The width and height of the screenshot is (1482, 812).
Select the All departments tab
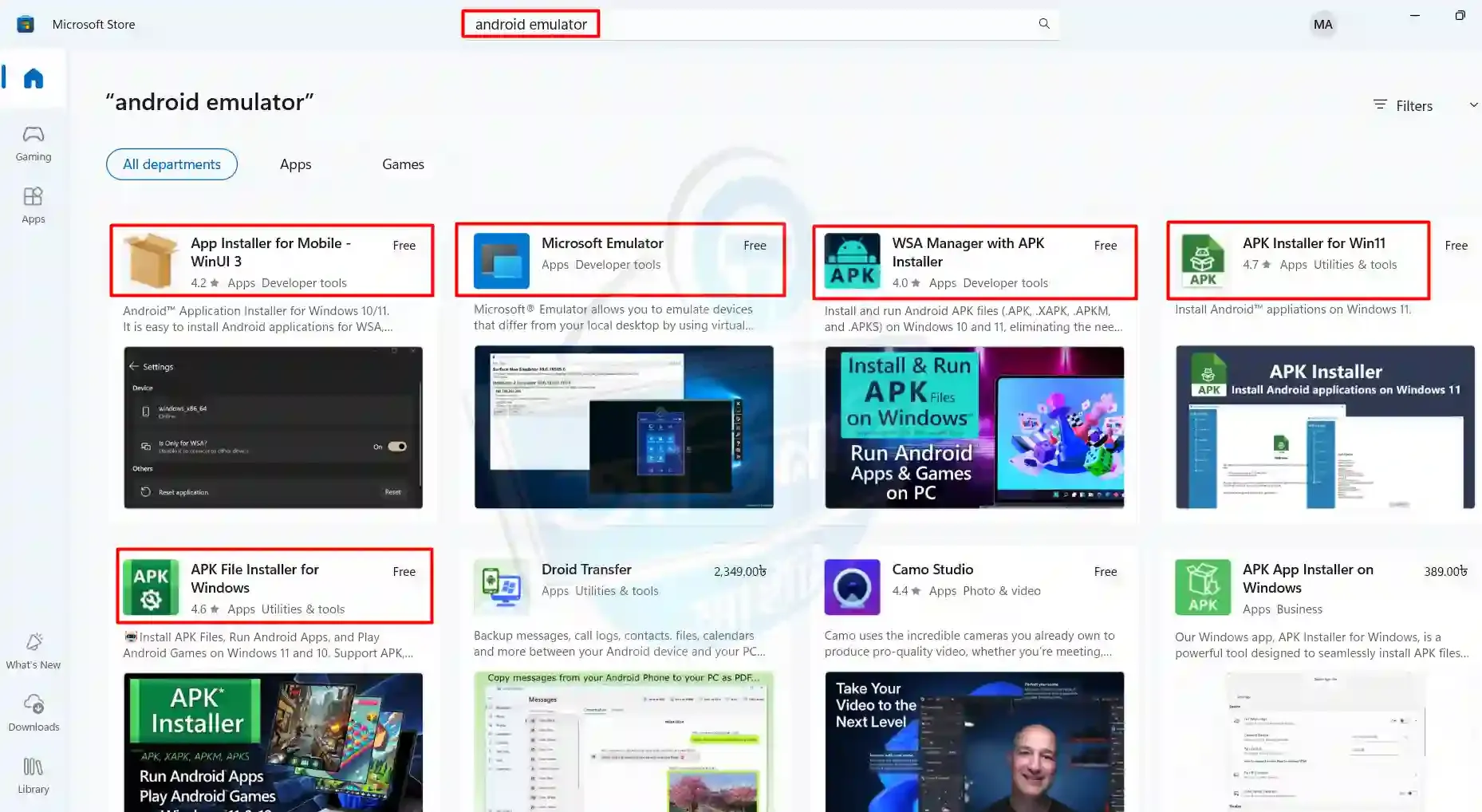click(171, 164)
